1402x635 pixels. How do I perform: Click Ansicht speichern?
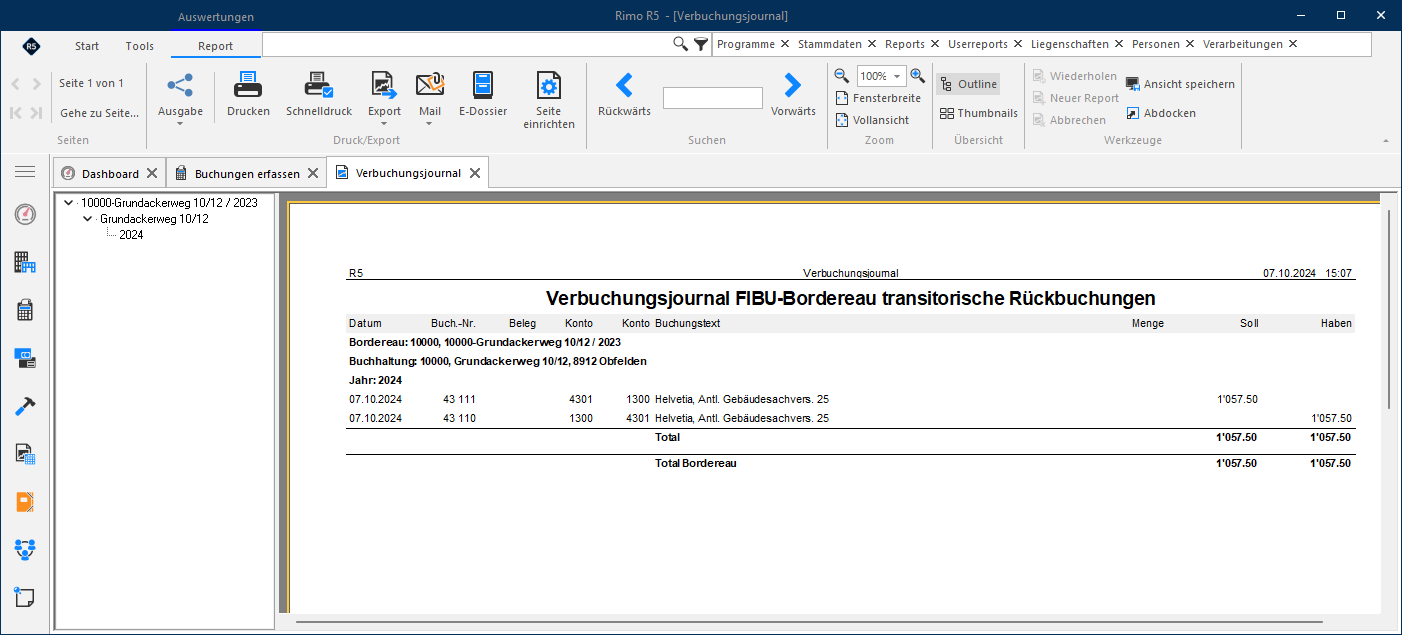coord(1180,84)
